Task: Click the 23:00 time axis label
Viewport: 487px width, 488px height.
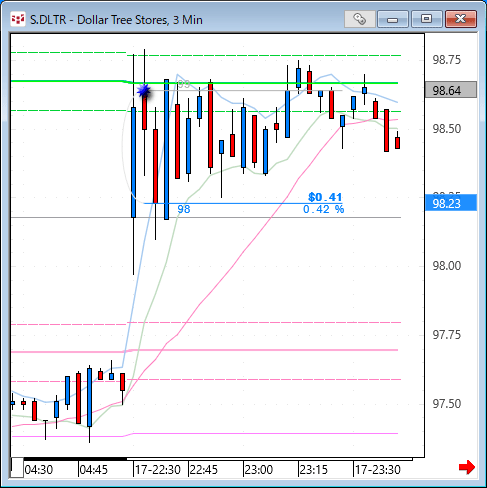Action: (259, 470)
